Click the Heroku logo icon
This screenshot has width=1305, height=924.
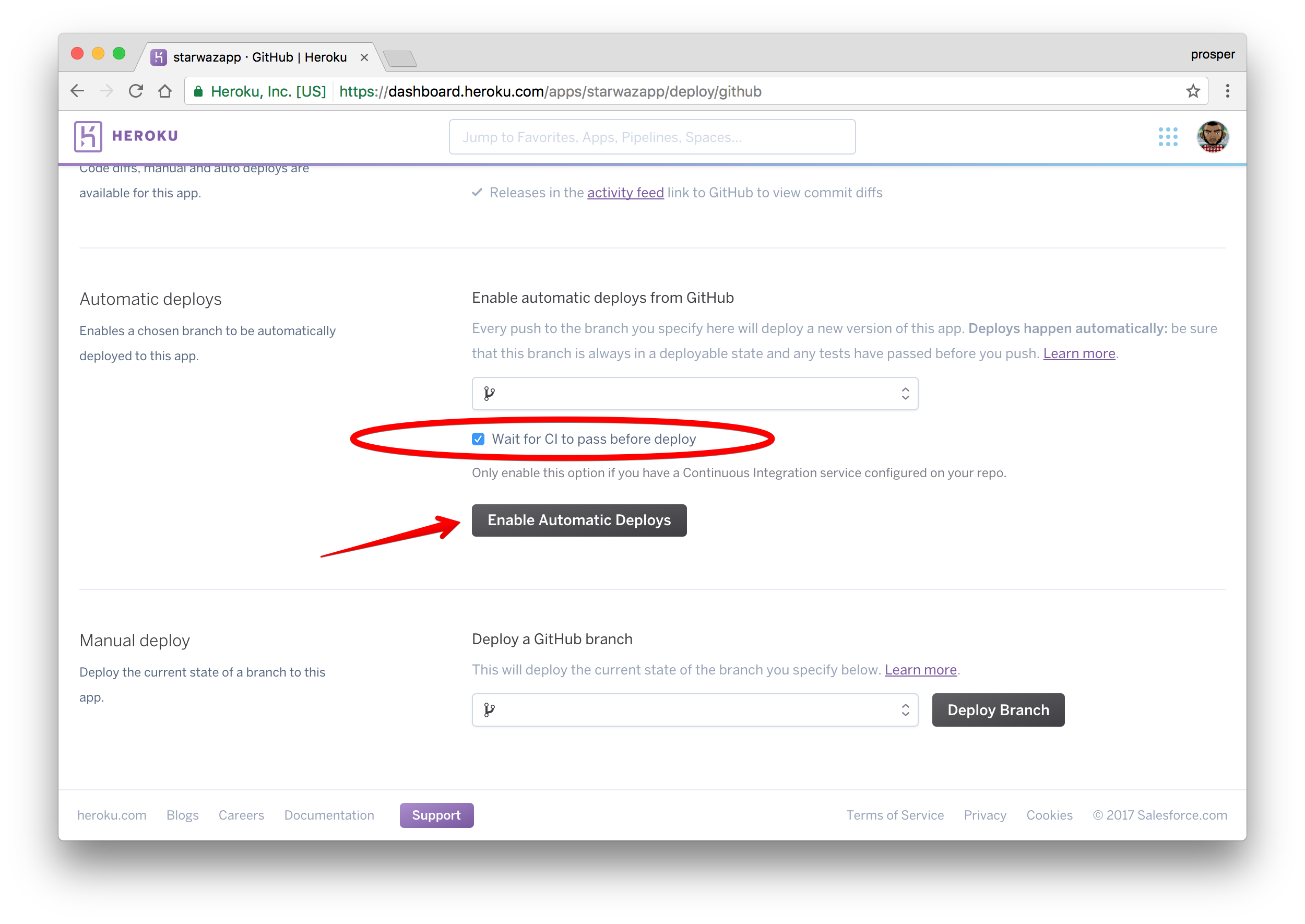tap(88, 137)
